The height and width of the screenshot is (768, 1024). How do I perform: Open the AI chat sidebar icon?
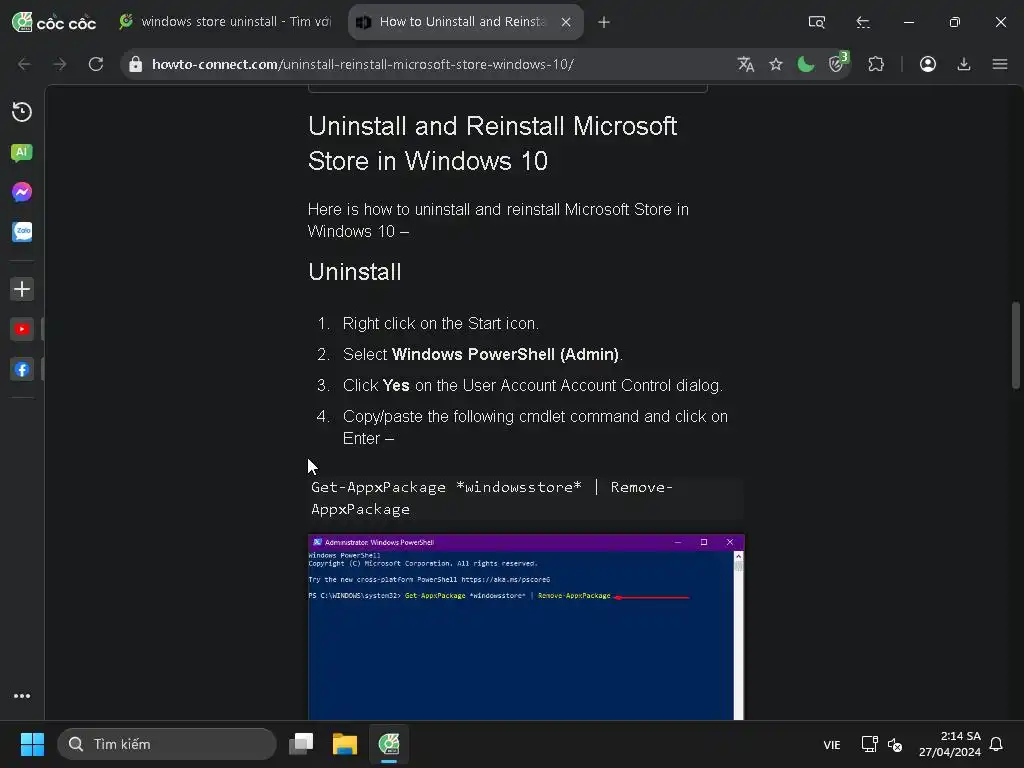pyautogui.click(x=22, y=153)
